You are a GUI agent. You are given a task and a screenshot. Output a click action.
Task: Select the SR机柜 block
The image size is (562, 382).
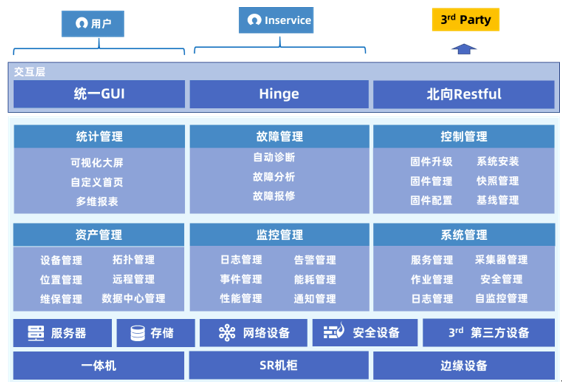[x=279, y=365]
